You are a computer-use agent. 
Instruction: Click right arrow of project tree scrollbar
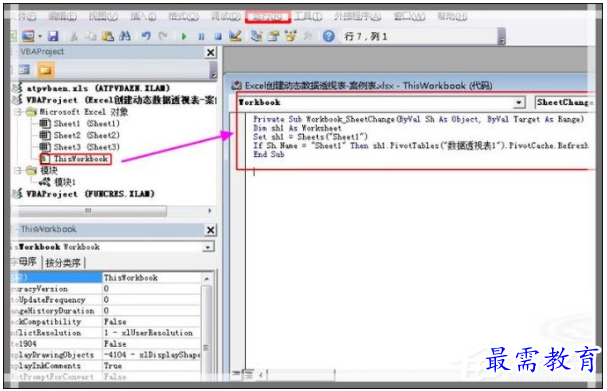coord(210,211)
